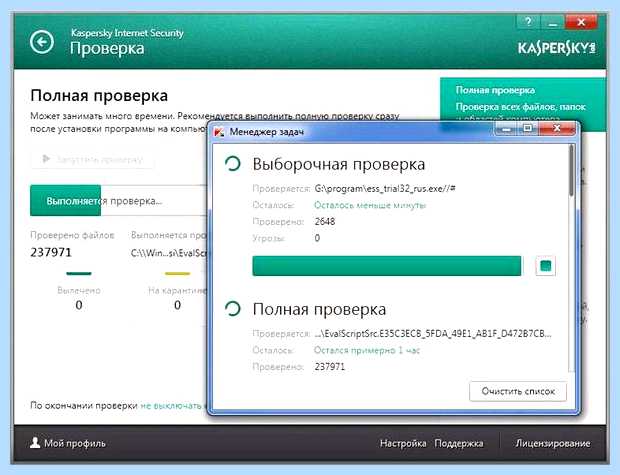Click the Полная проверка heading in Task Manager
This screenshot has height=475, width=620.
[319, 309]
